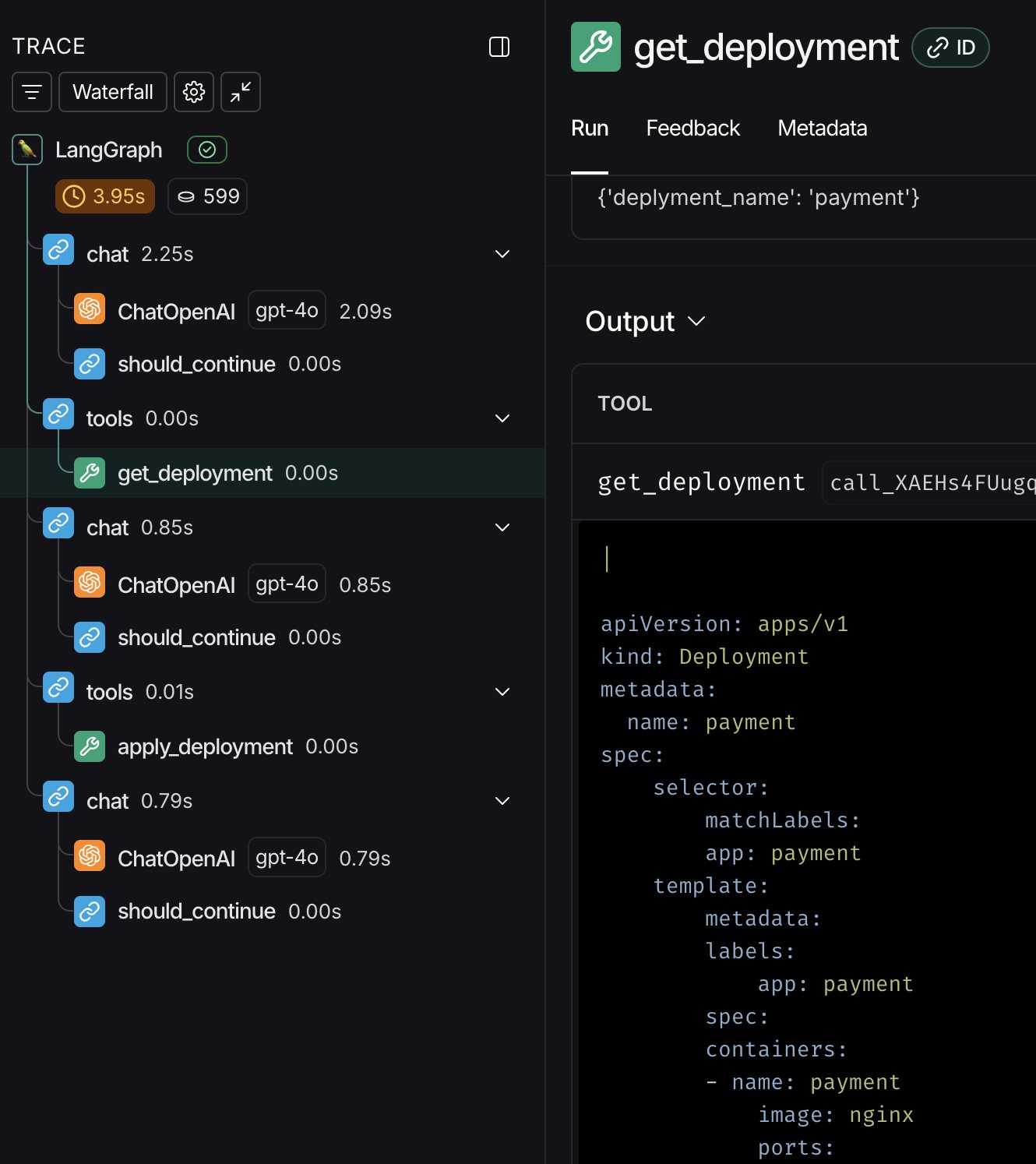Select the get_deployment run in tree

click(195, 473)
